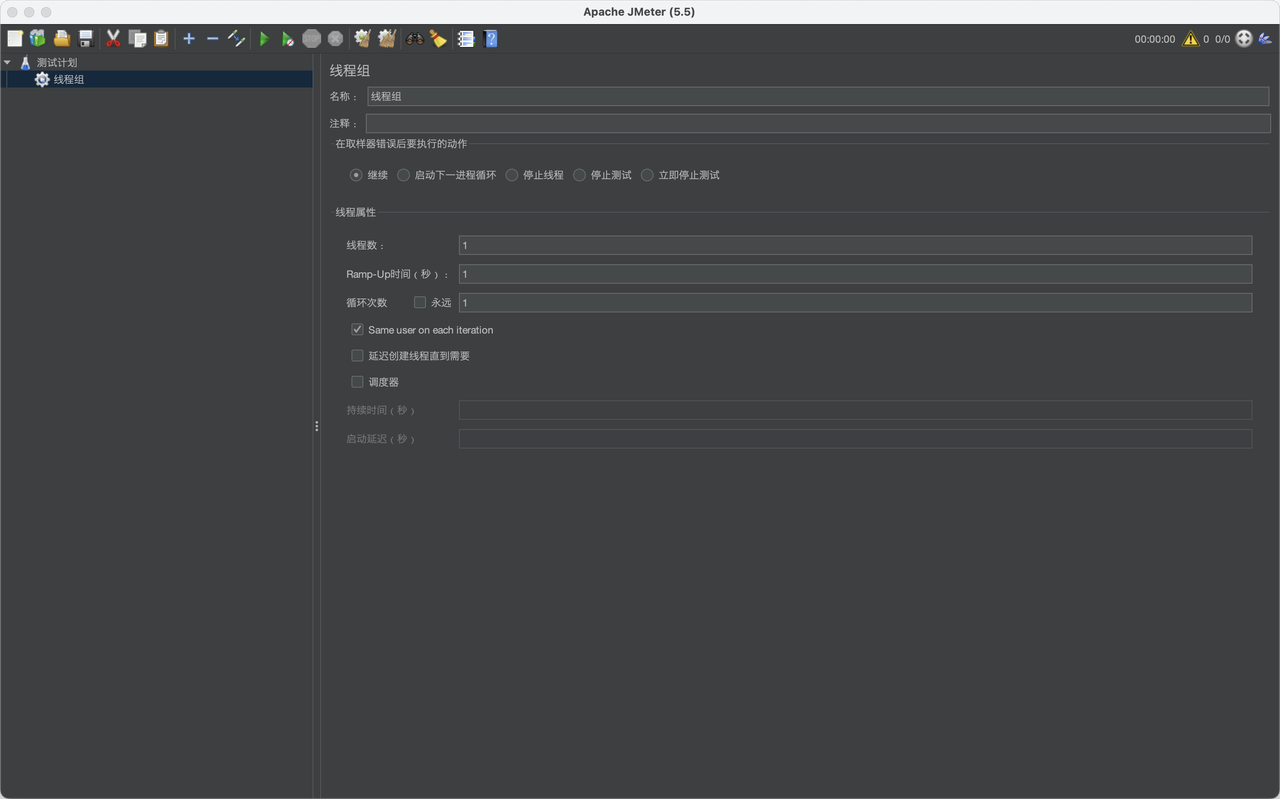Reset search with the yellow broom icon

pyautogui.click(x=439, y=39)
